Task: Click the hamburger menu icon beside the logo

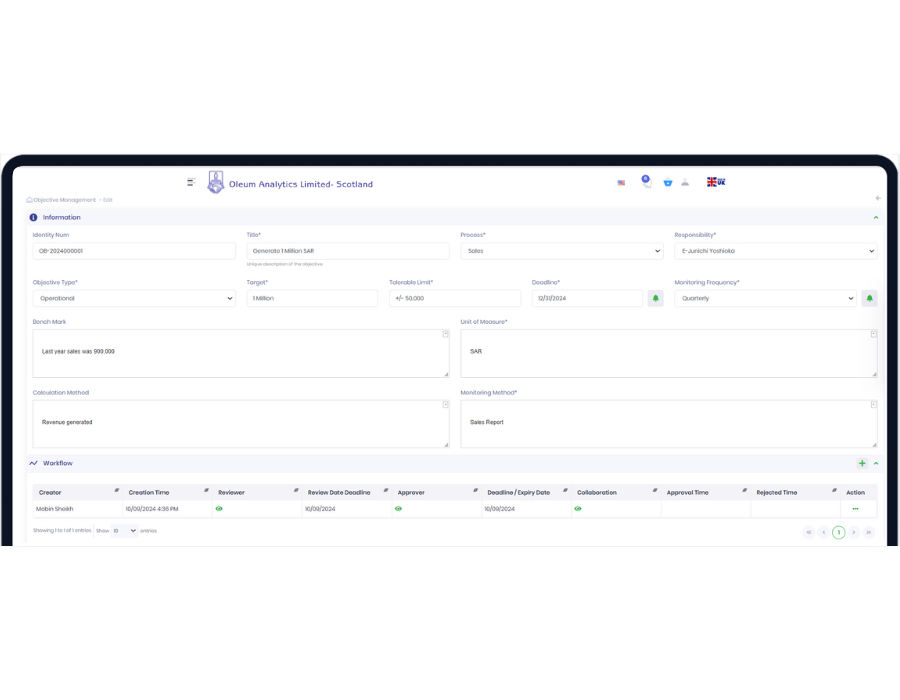Action: pyautogui.click(x=191, y=182)
